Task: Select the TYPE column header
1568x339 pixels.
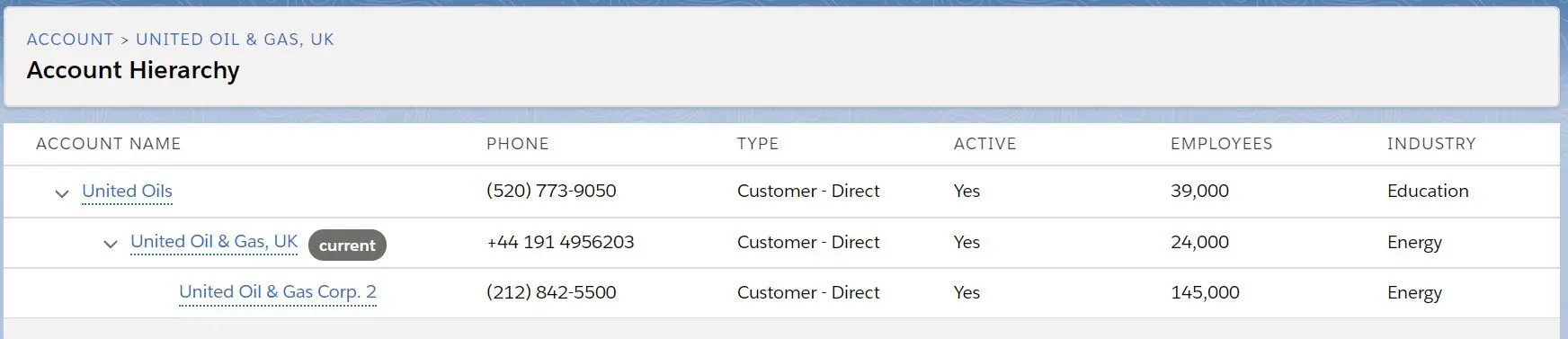Action: coord(758,144)
